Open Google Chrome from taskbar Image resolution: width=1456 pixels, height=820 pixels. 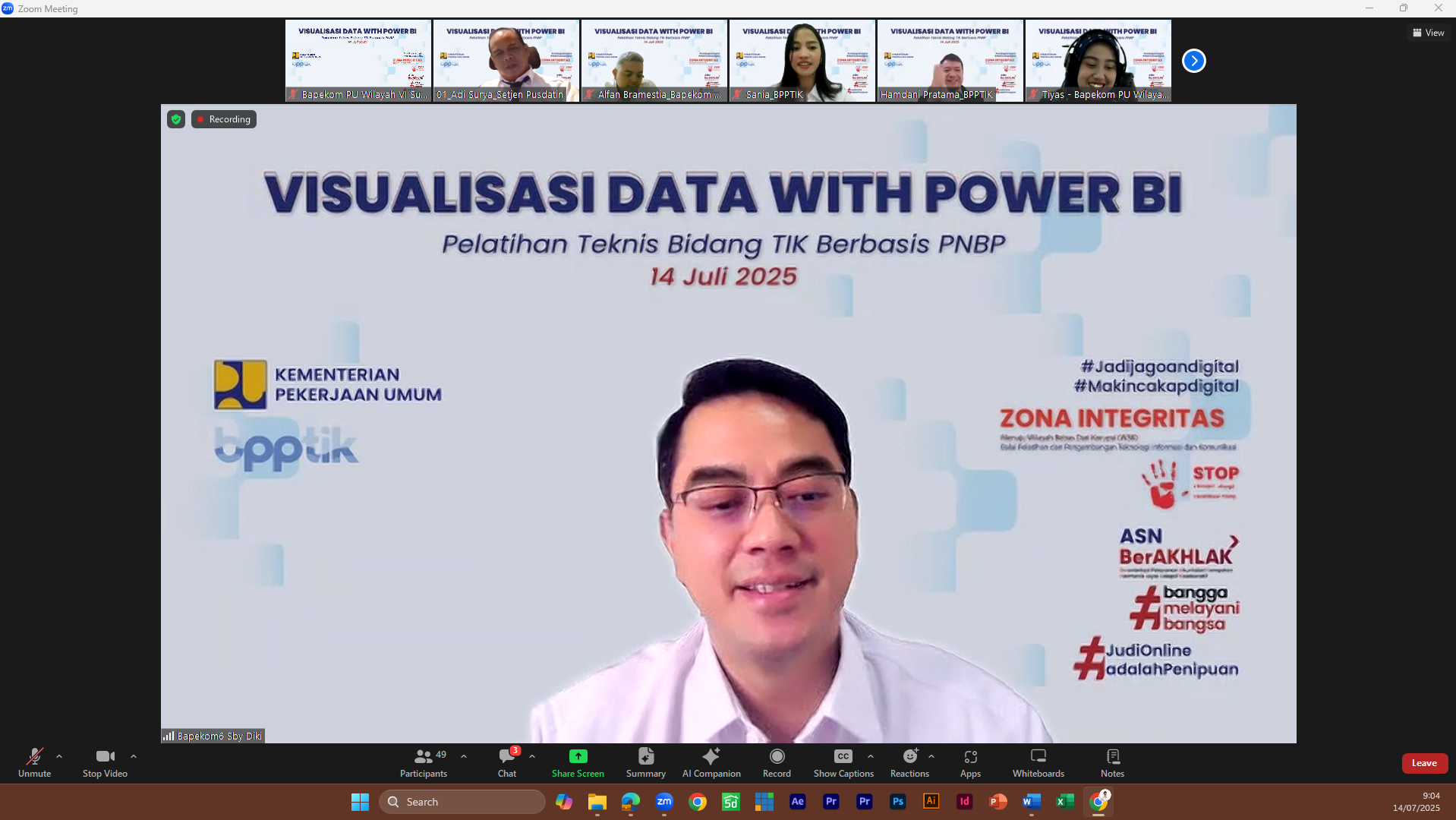698,802
